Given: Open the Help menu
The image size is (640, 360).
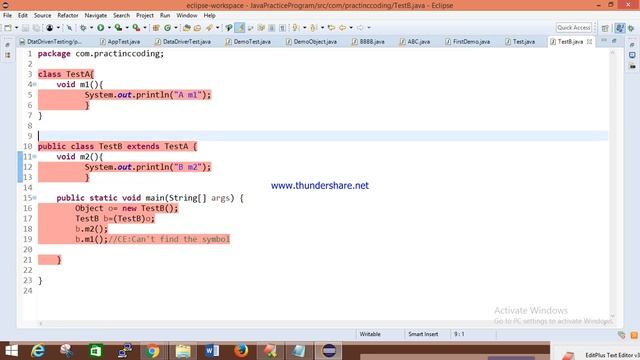Looking at the screenshot, I should (209, 16).
